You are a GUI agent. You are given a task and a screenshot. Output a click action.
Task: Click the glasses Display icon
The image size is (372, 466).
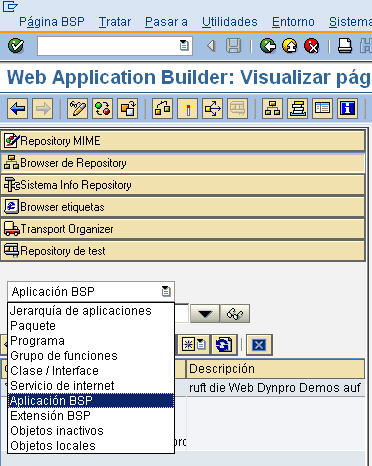[235, 314]
